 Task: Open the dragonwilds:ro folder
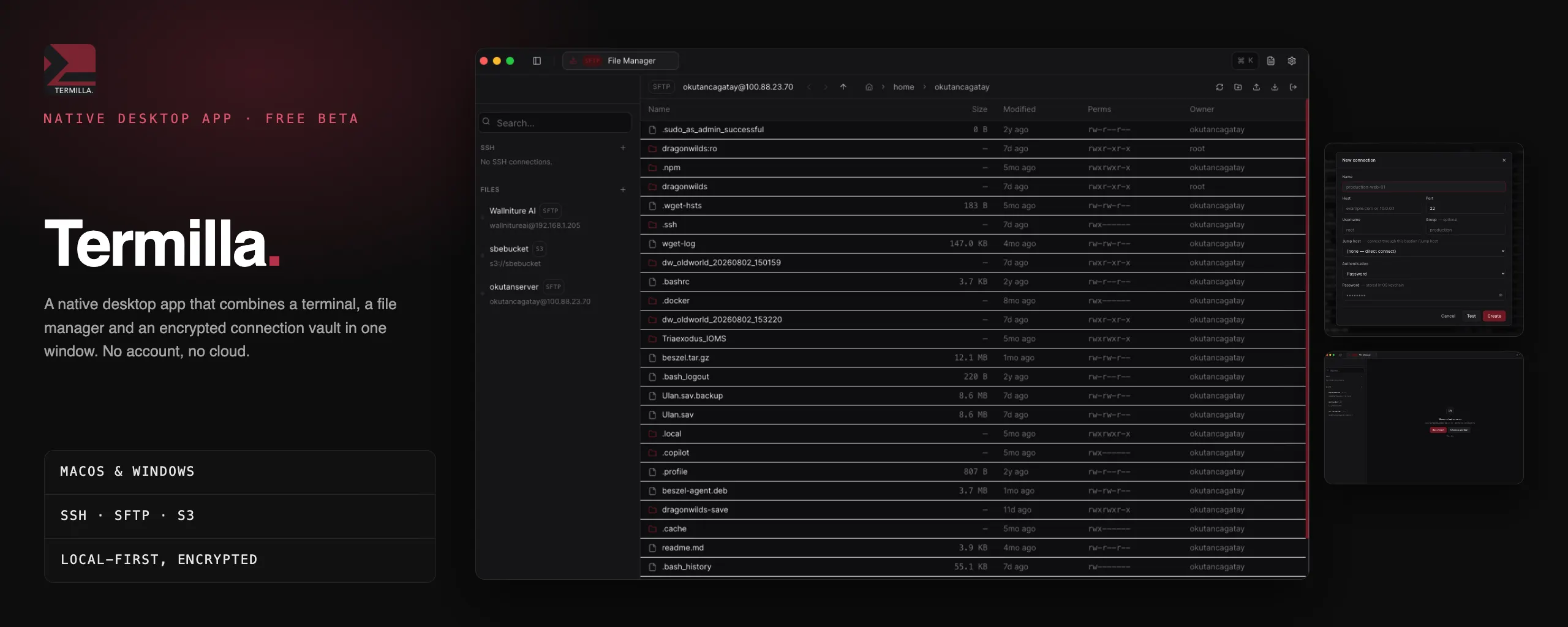click(x=973, y=149)
